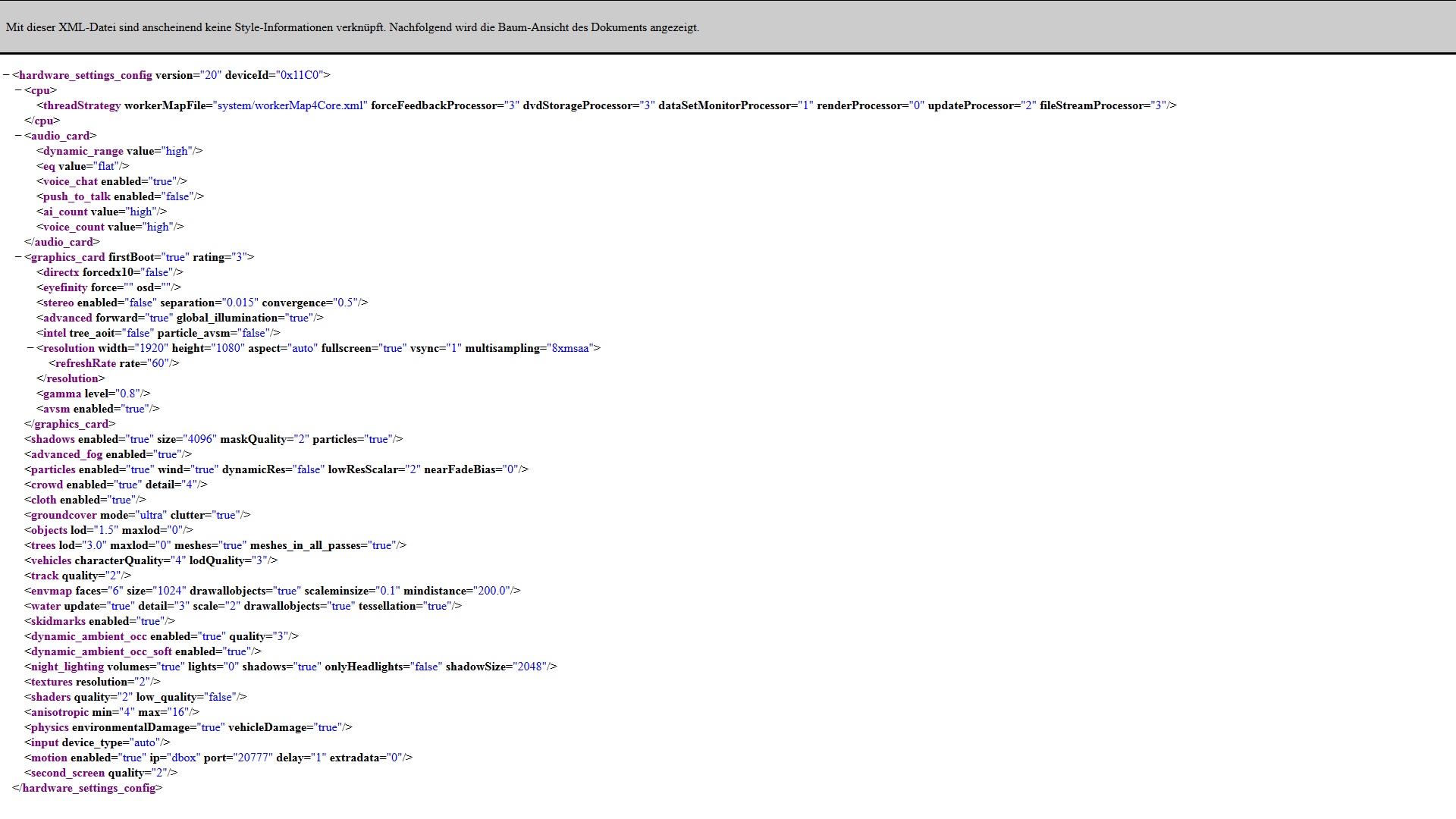This screenshot has width=1456, height=819.
Task: Click the anisotropic tag name
Action: tap(59, 712)
